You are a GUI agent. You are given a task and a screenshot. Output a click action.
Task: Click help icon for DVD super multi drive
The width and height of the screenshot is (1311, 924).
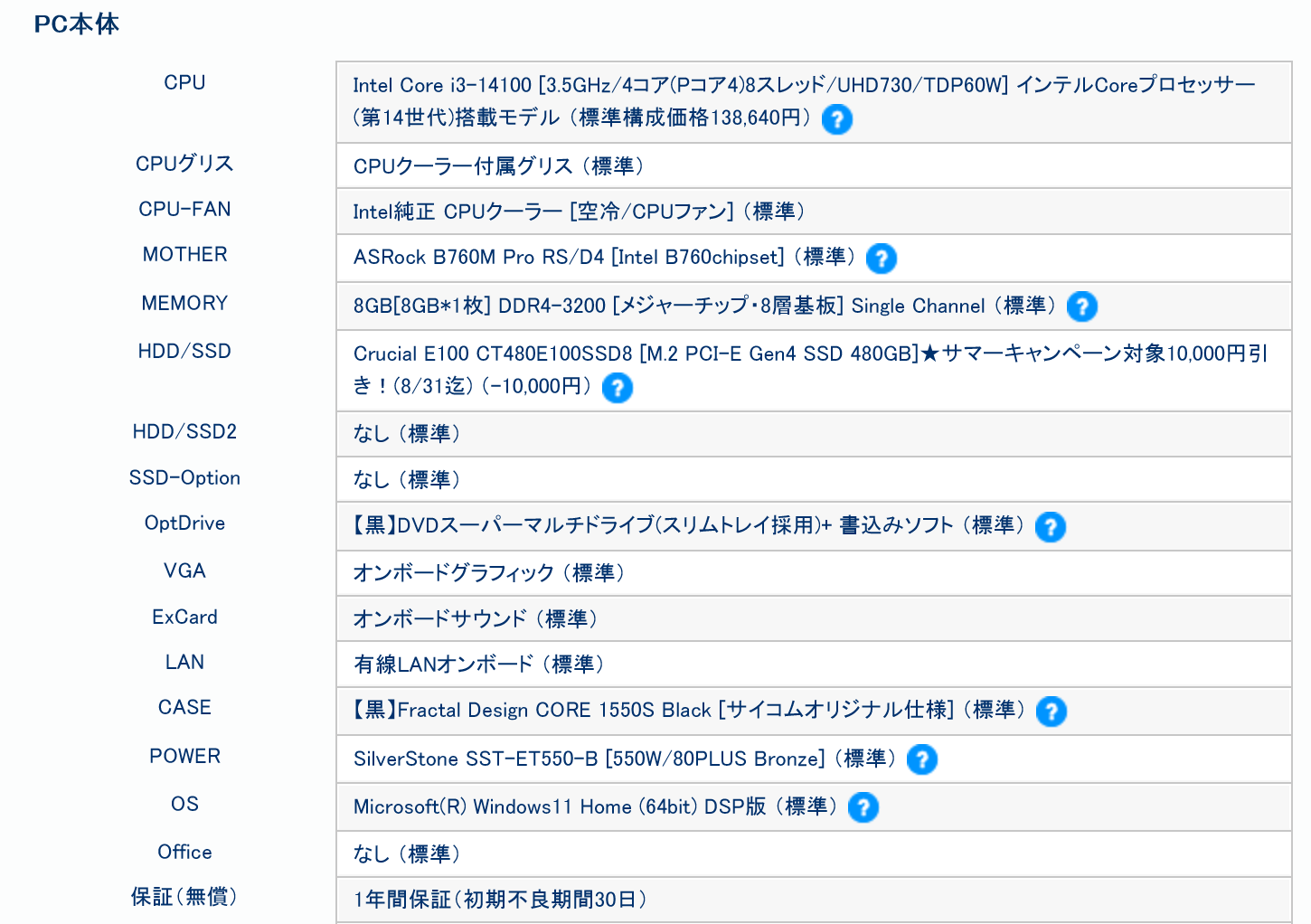pyautogui.click(x=1051, y=527)
